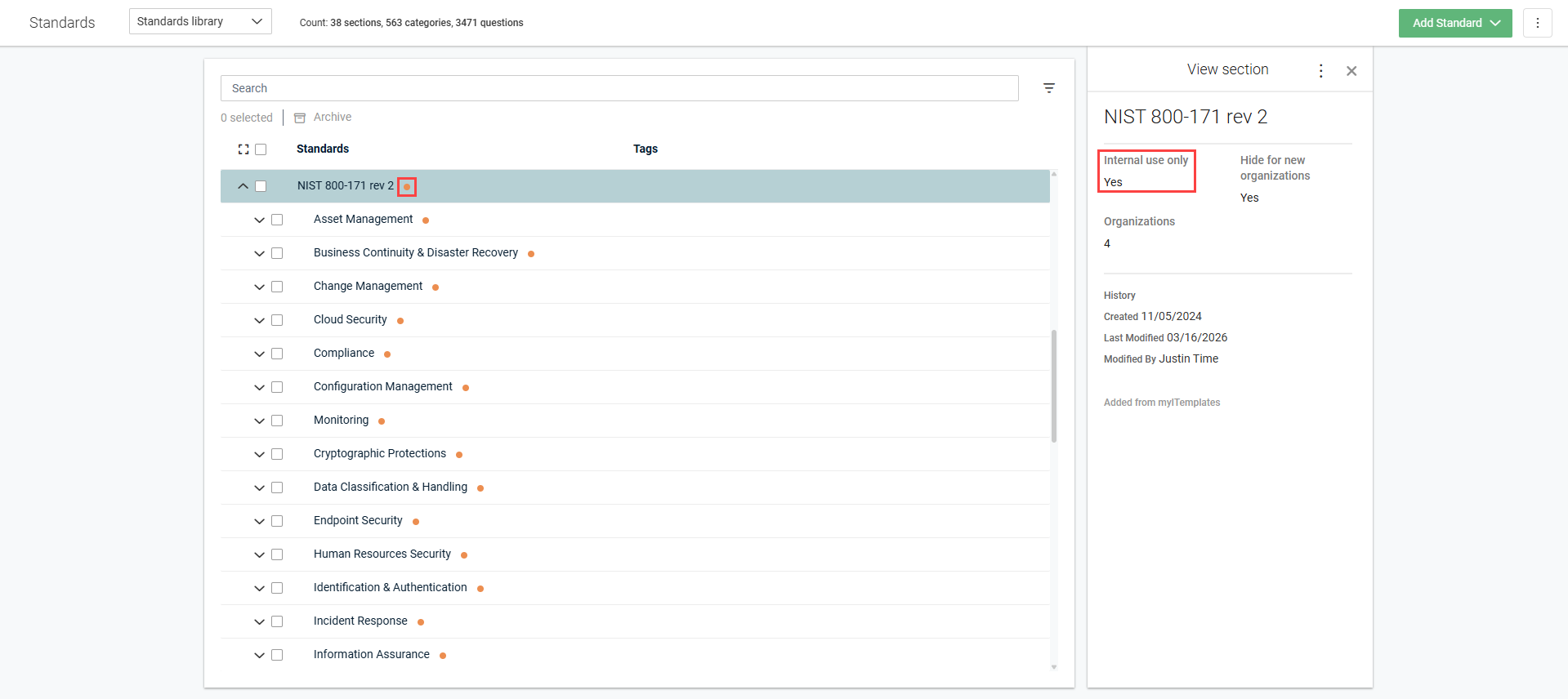
Task: Open View section panel kebab menu
Action: 1320,71
